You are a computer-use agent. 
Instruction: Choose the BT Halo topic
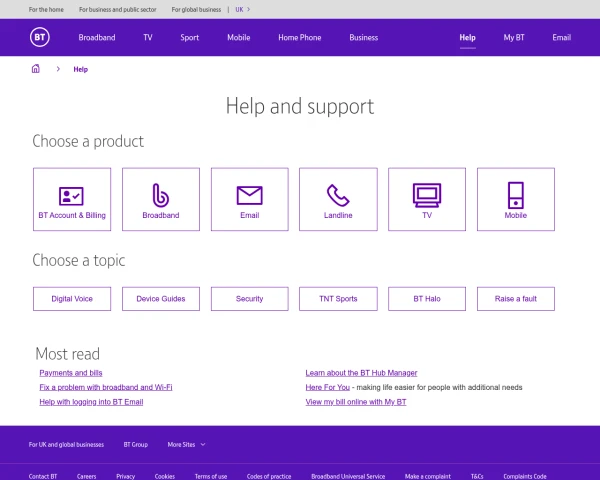click(427, 299)
